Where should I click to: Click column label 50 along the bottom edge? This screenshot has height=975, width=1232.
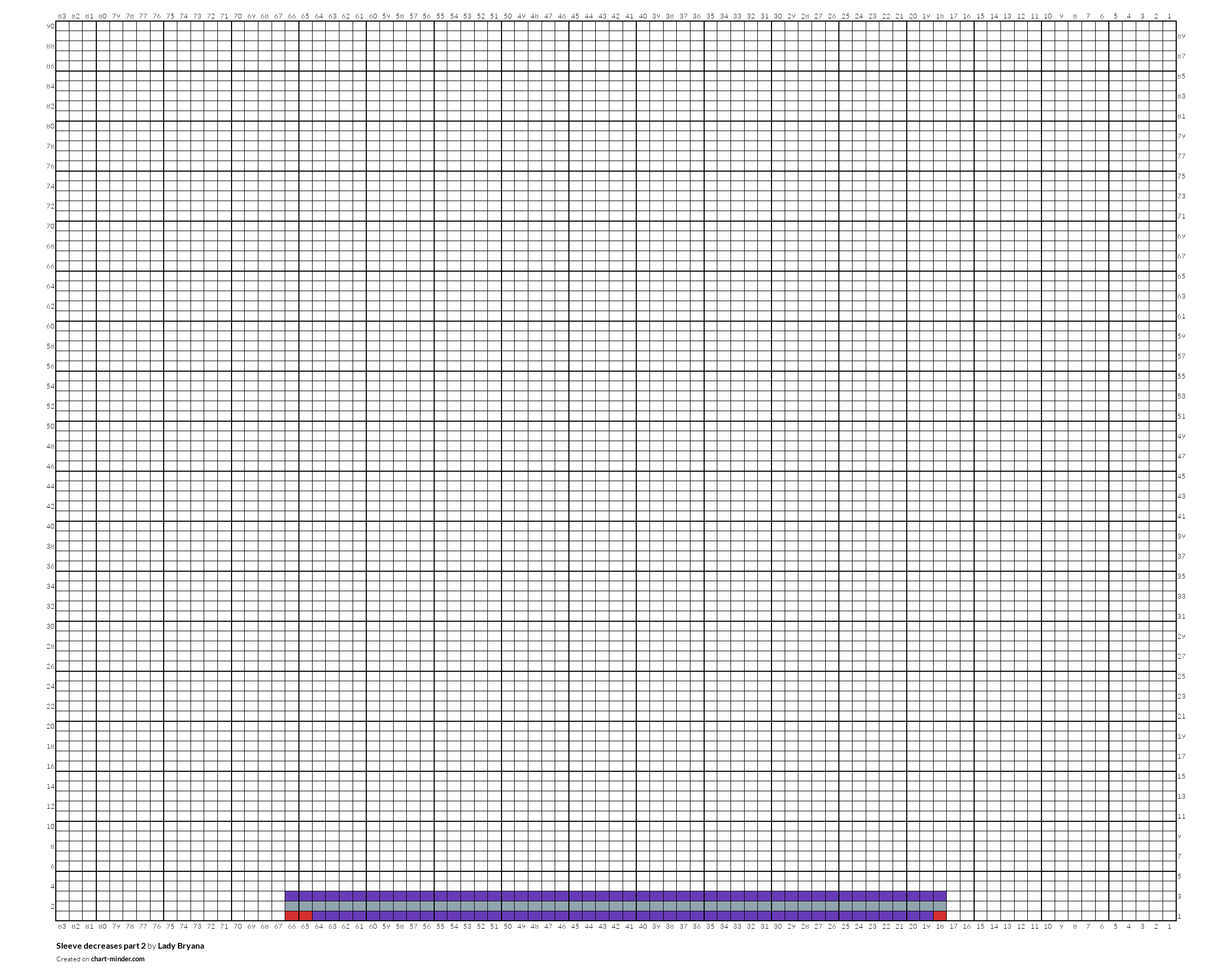pyautogui.click(x=507, y=926)
